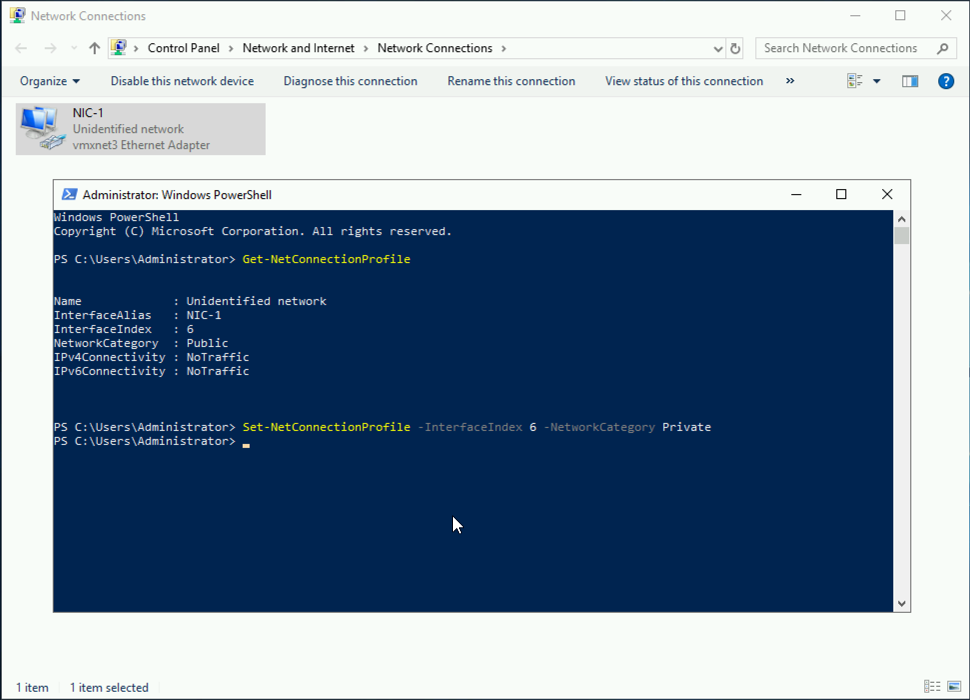970x700 pixels.
Task: Click the Change your view icon
Action: pyautogui.click(x=855, y=81)
